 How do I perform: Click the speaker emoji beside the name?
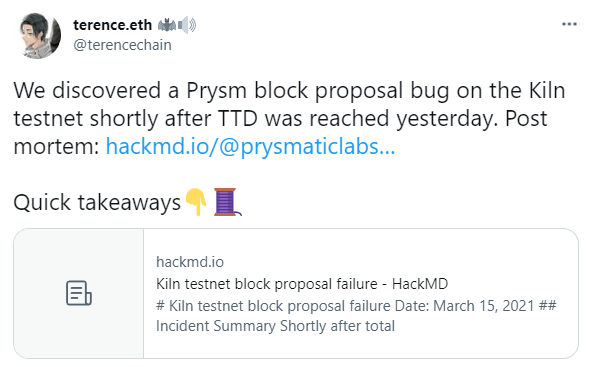point(187,25)
